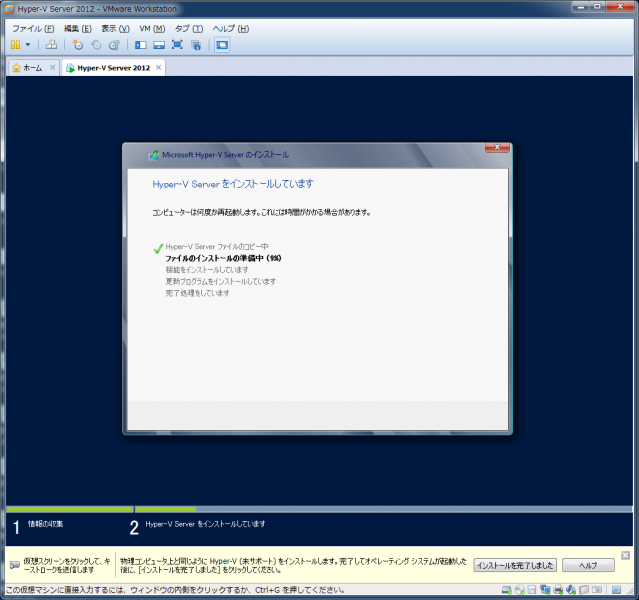This screenshot has height=600, width=639.
Task: Click the Hyper-V Server をインストールしています heading
Action: coord(233,184)
